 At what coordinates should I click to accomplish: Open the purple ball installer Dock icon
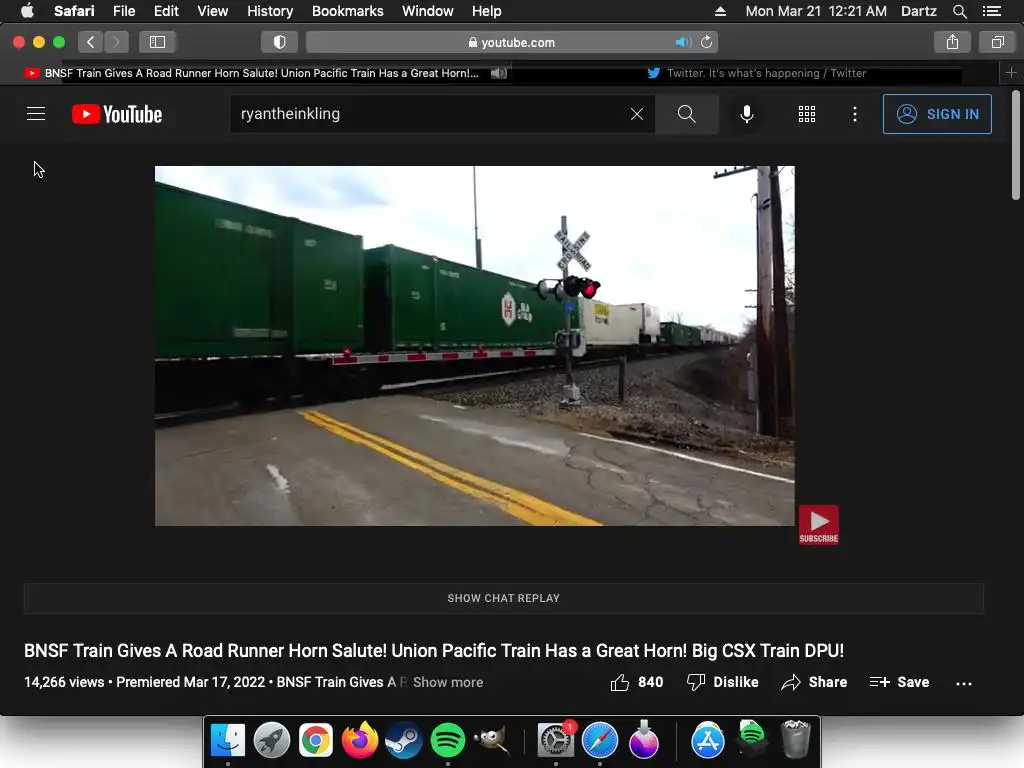click(643, 739)
